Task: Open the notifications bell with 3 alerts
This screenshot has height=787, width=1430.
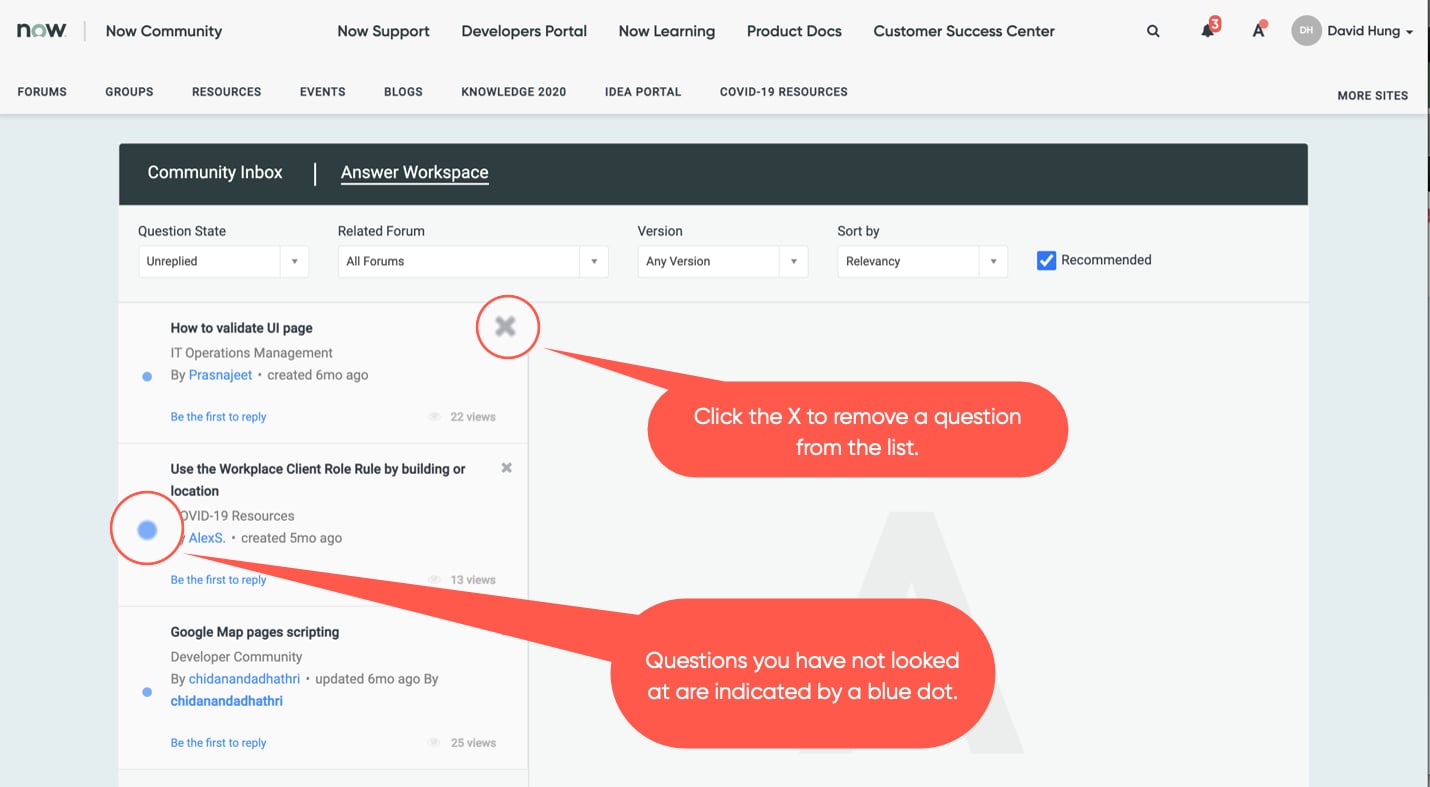Action: click(1209, 29)
